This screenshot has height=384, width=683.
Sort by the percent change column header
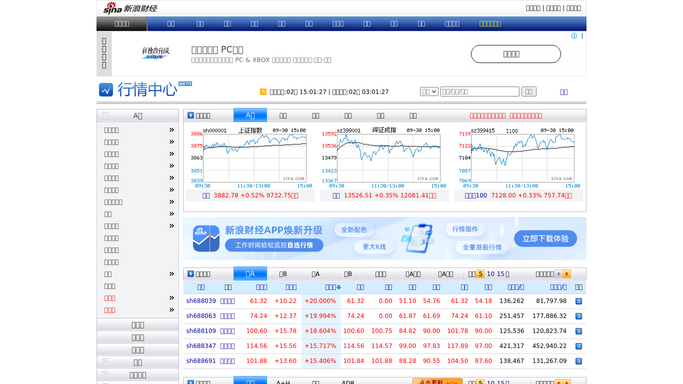pos(333,287)
